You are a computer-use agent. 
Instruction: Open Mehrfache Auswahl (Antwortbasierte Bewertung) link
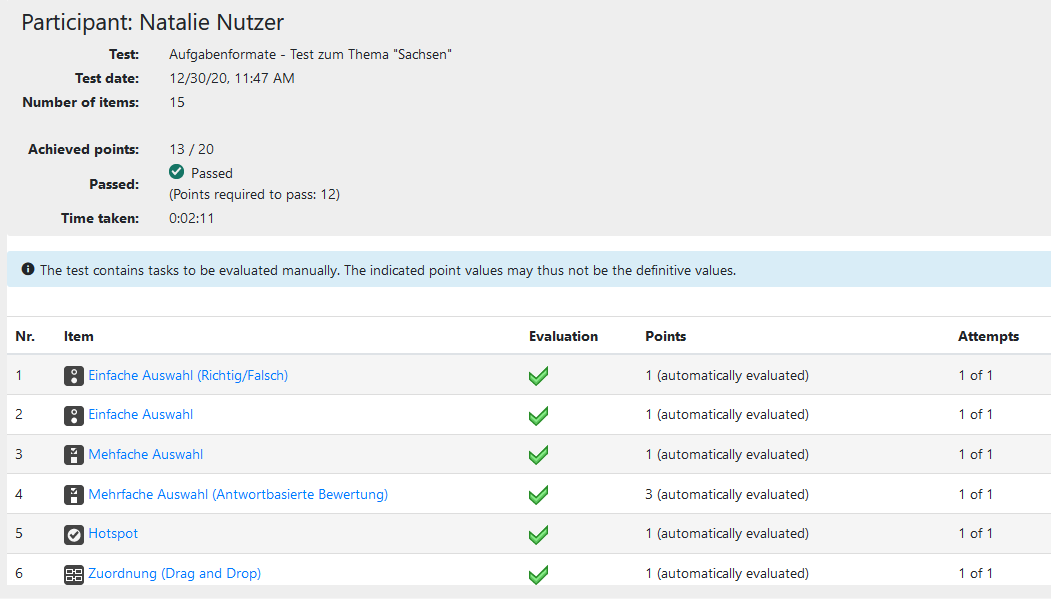(237, 495)
